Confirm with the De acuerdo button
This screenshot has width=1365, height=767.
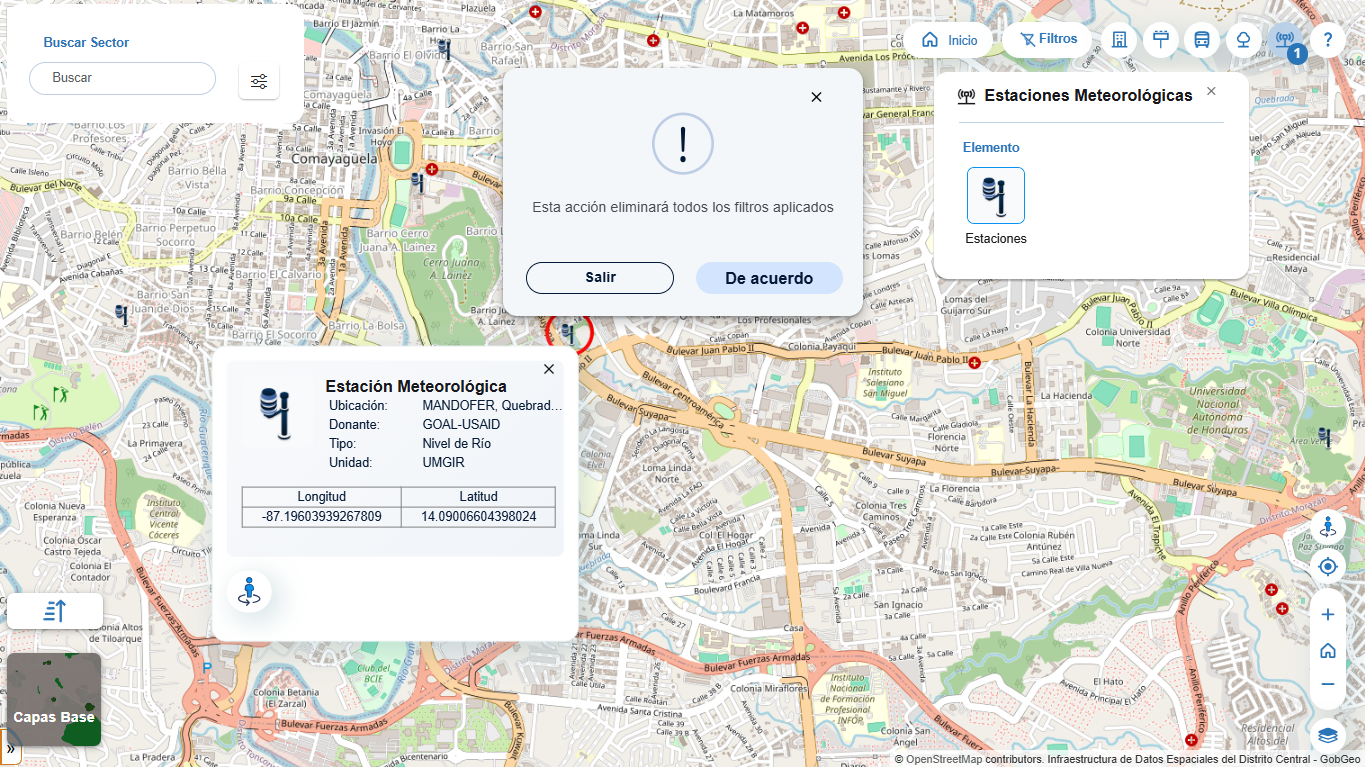[768, 278]
